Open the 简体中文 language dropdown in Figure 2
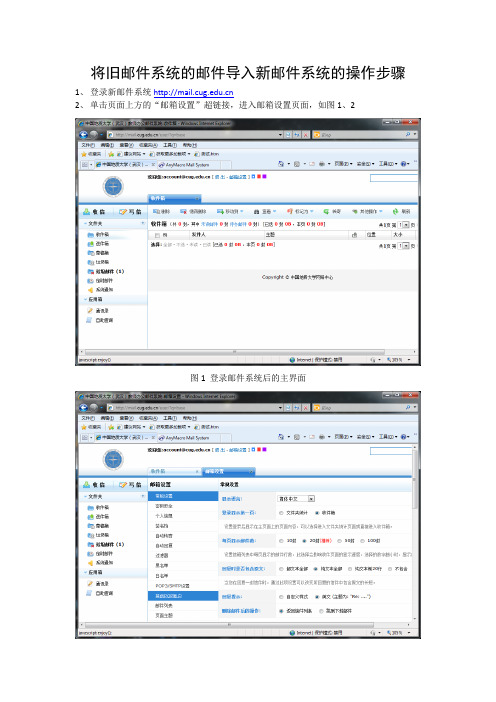 pos(296,499)
